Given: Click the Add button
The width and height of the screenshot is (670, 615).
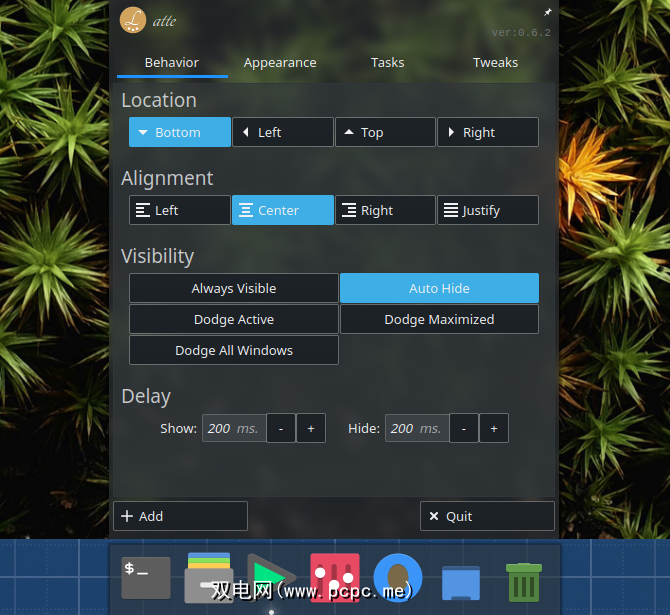Looking at the screenshot, I should point(180,516).
